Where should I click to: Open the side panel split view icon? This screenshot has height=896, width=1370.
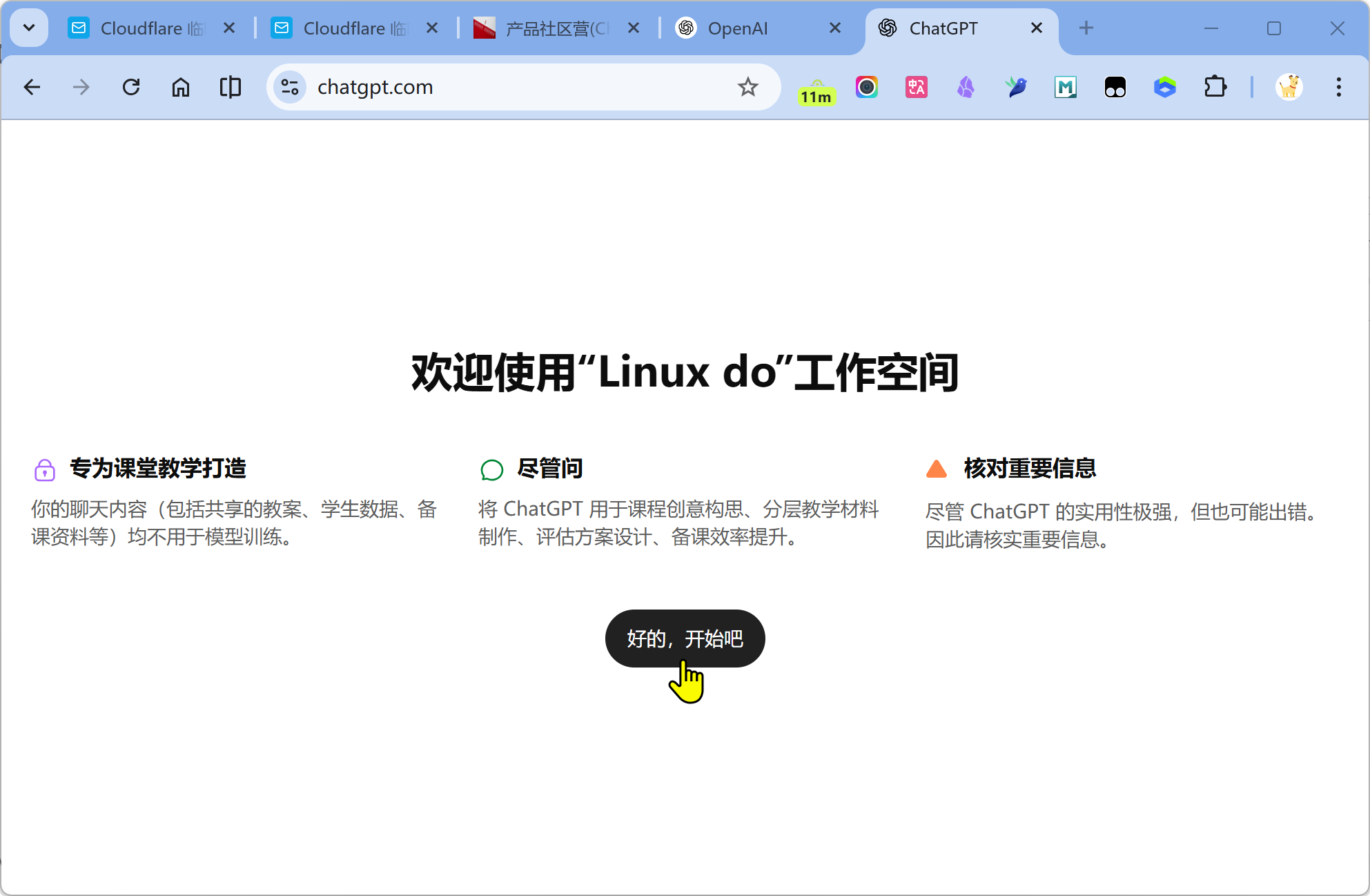point(231,87)
